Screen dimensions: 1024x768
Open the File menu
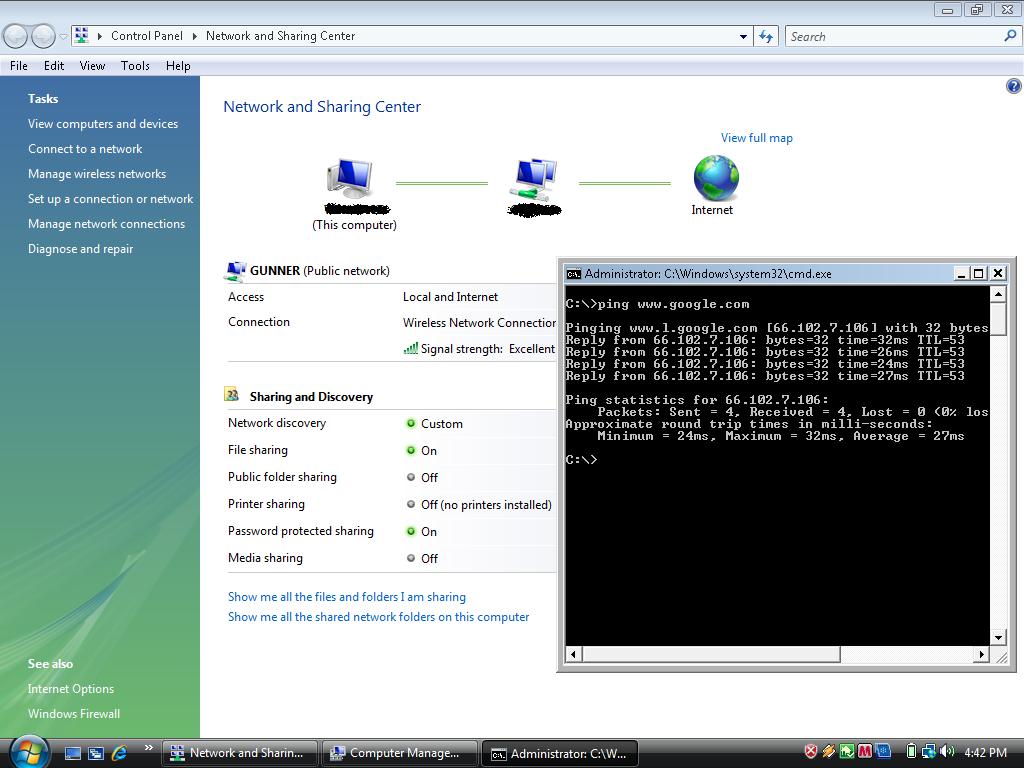(x=19, y=66)
